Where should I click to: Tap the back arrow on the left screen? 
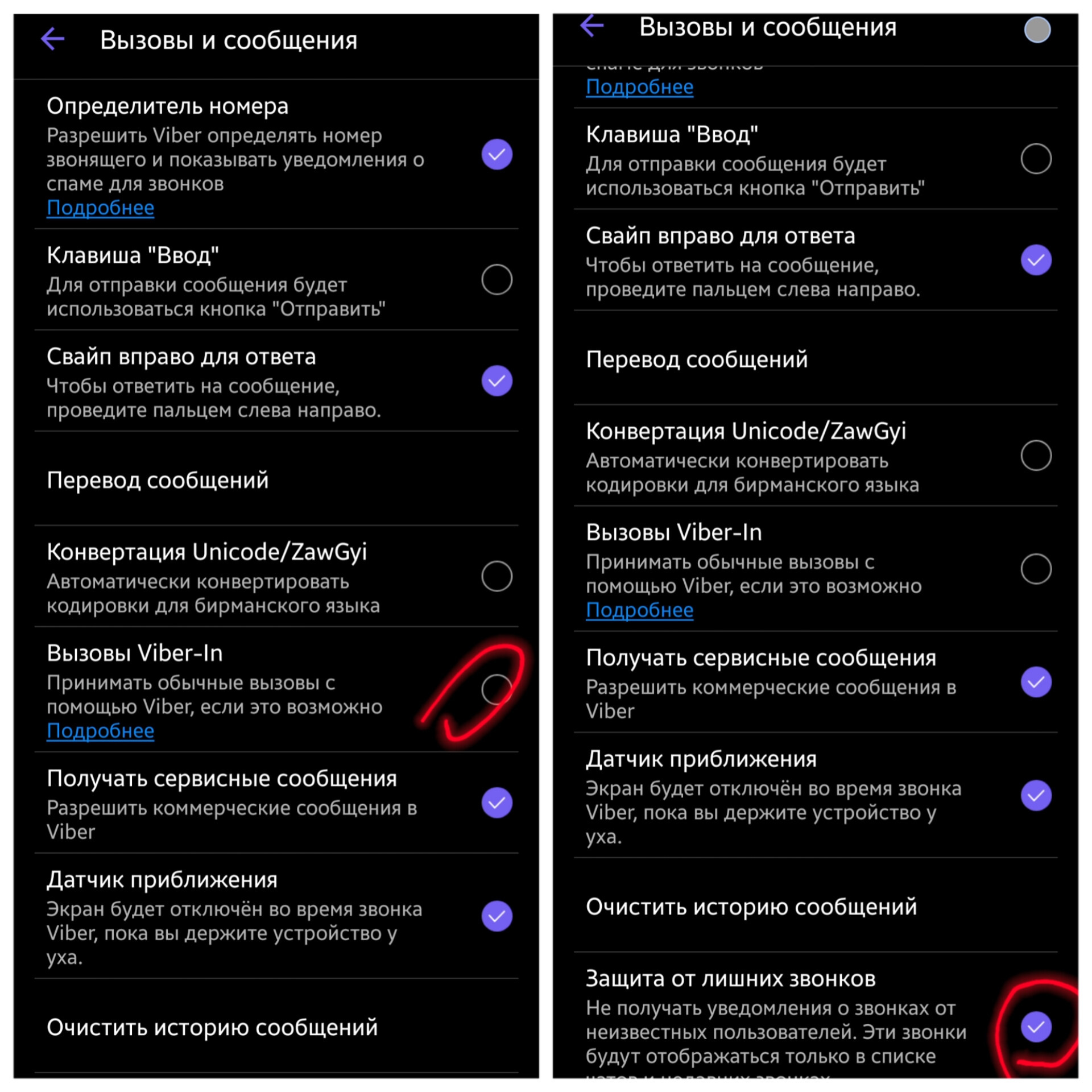pos(53,39)
